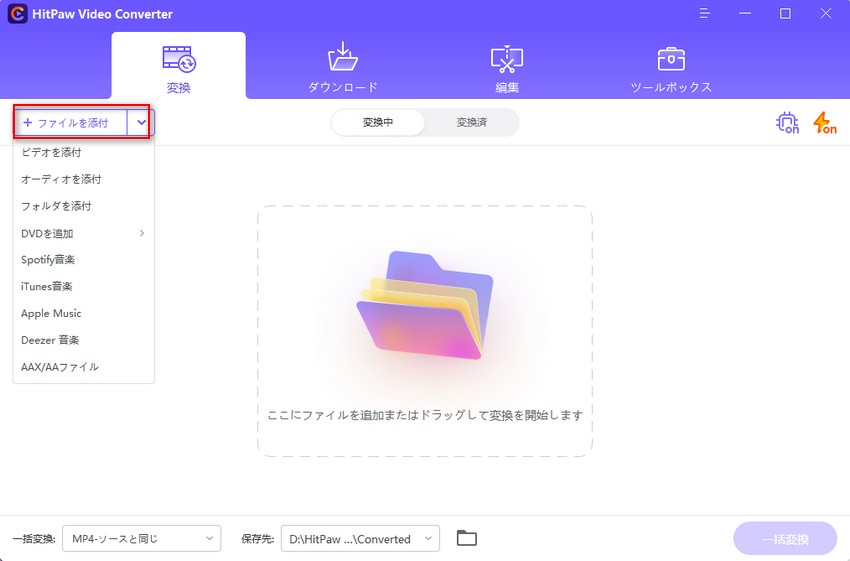850x561 pixels.
Task: Click the folder illustration in drop area
Action: pos(425,305)
